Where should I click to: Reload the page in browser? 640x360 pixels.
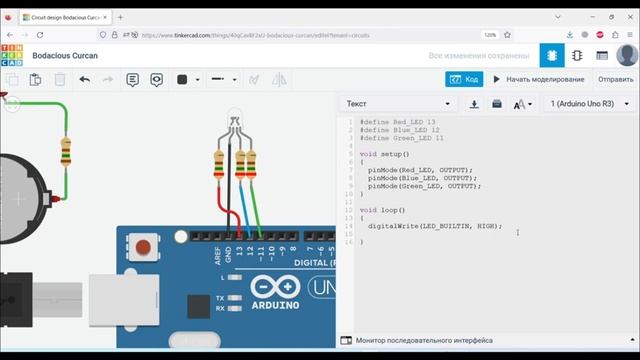[40, 35]
